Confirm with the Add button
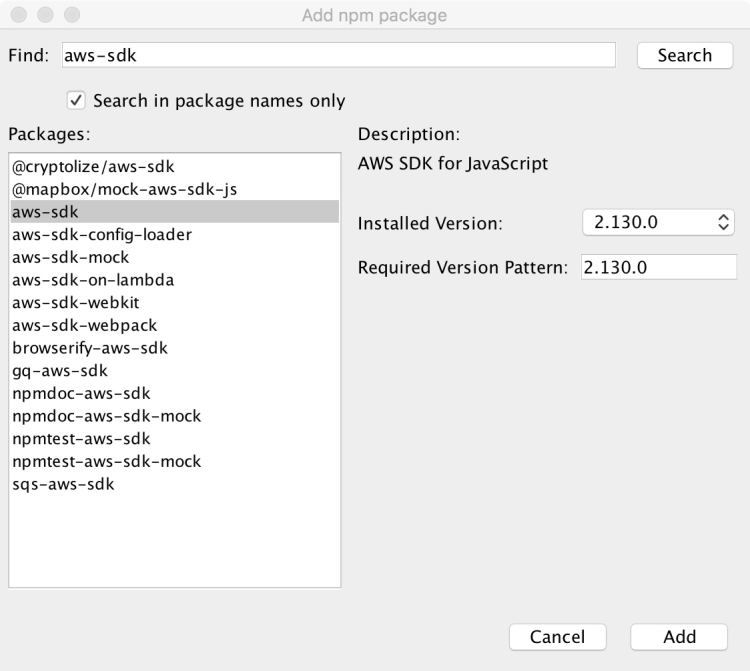Viewport: 750px width, 671px height. click(x=679, y=637)
